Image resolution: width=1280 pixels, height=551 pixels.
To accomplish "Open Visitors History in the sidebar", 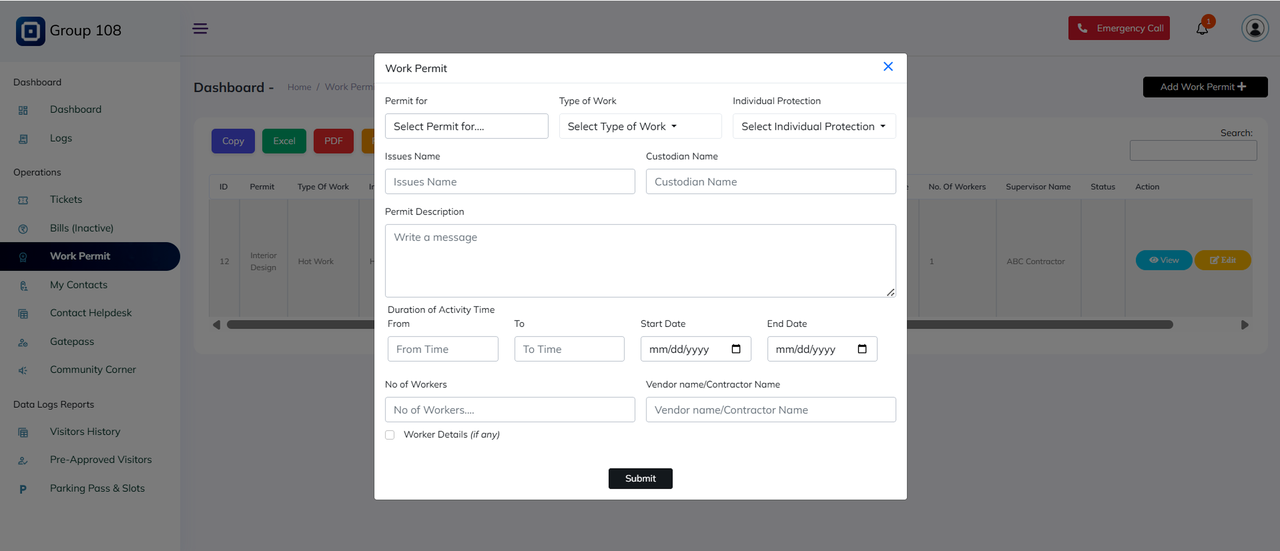I will (85, 432).
